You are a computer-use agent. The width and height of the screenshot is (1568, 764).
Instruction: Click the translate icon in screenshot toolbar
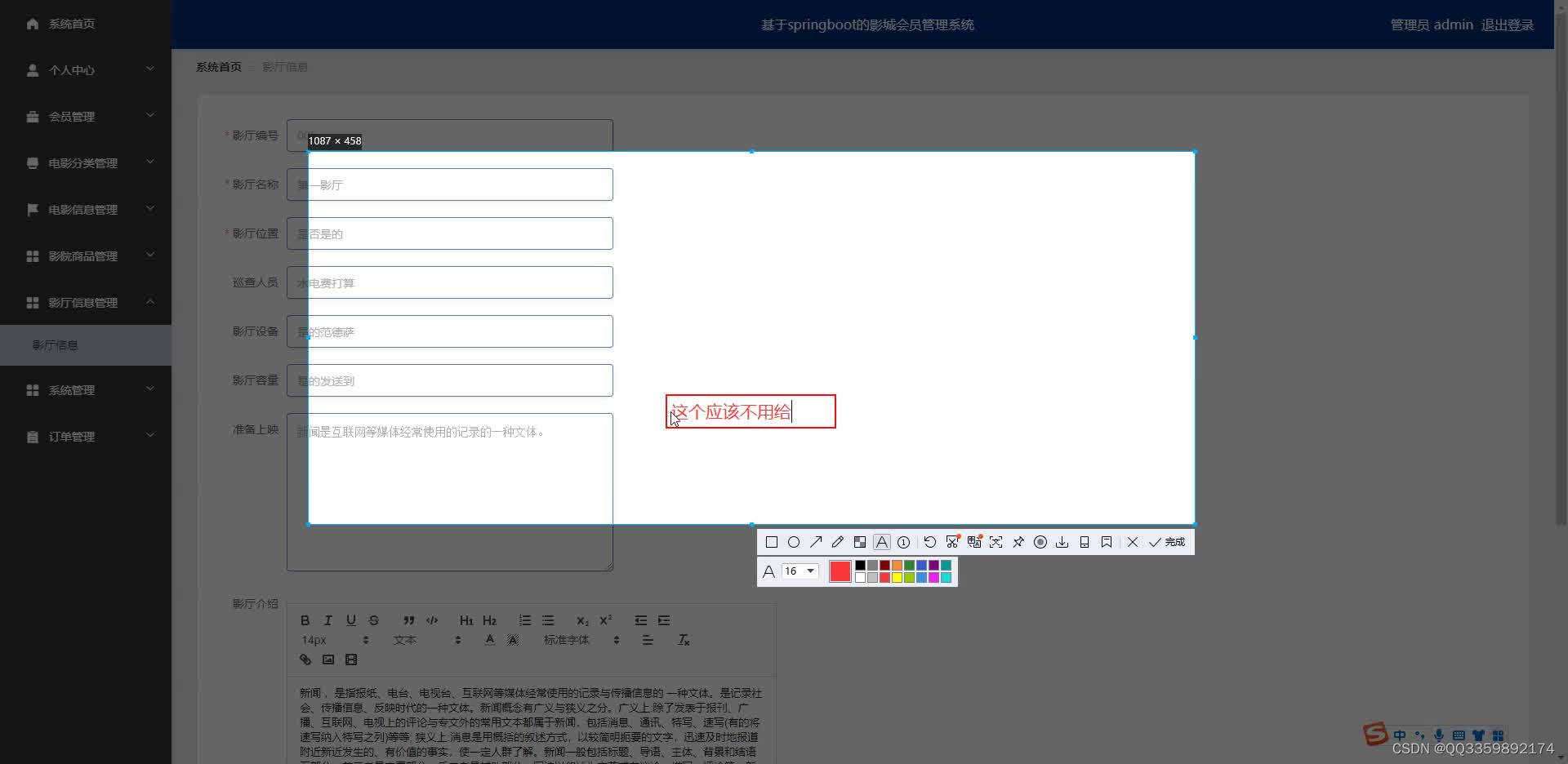[x=973, y=542]
